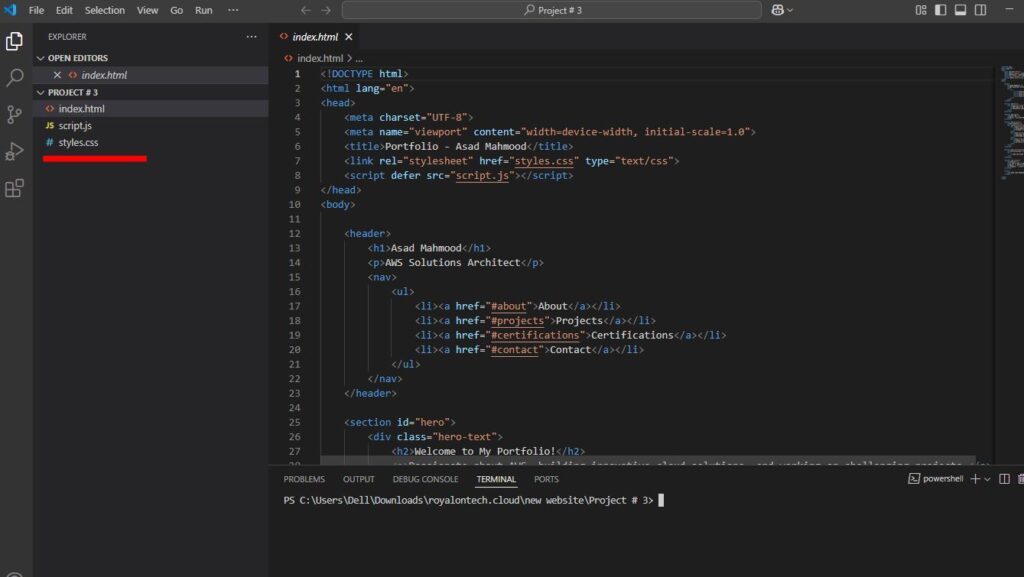
Task: Click the breadcrumb ellipsis after index.html
Action: 359,58
